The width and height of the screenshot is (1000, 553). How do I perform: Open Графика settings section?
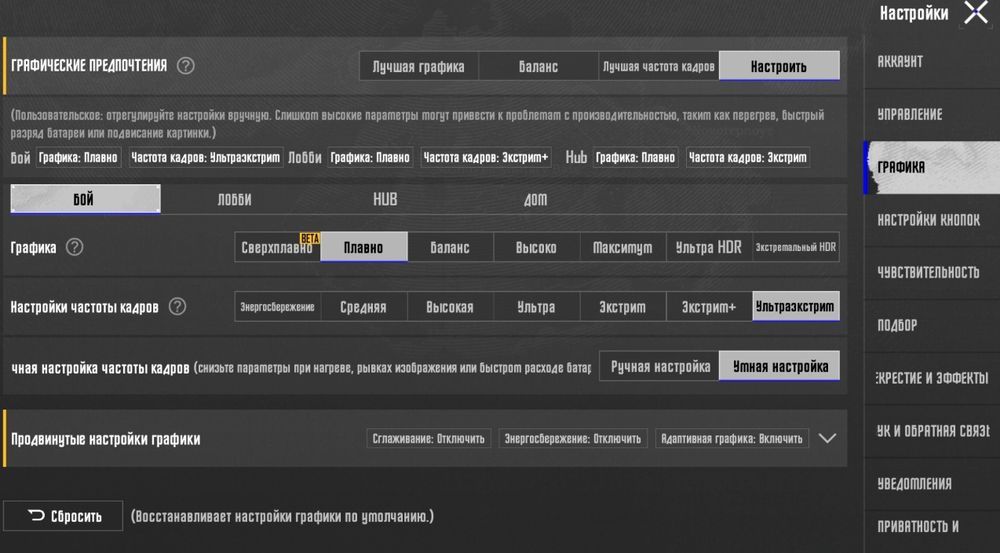(932, 167)
